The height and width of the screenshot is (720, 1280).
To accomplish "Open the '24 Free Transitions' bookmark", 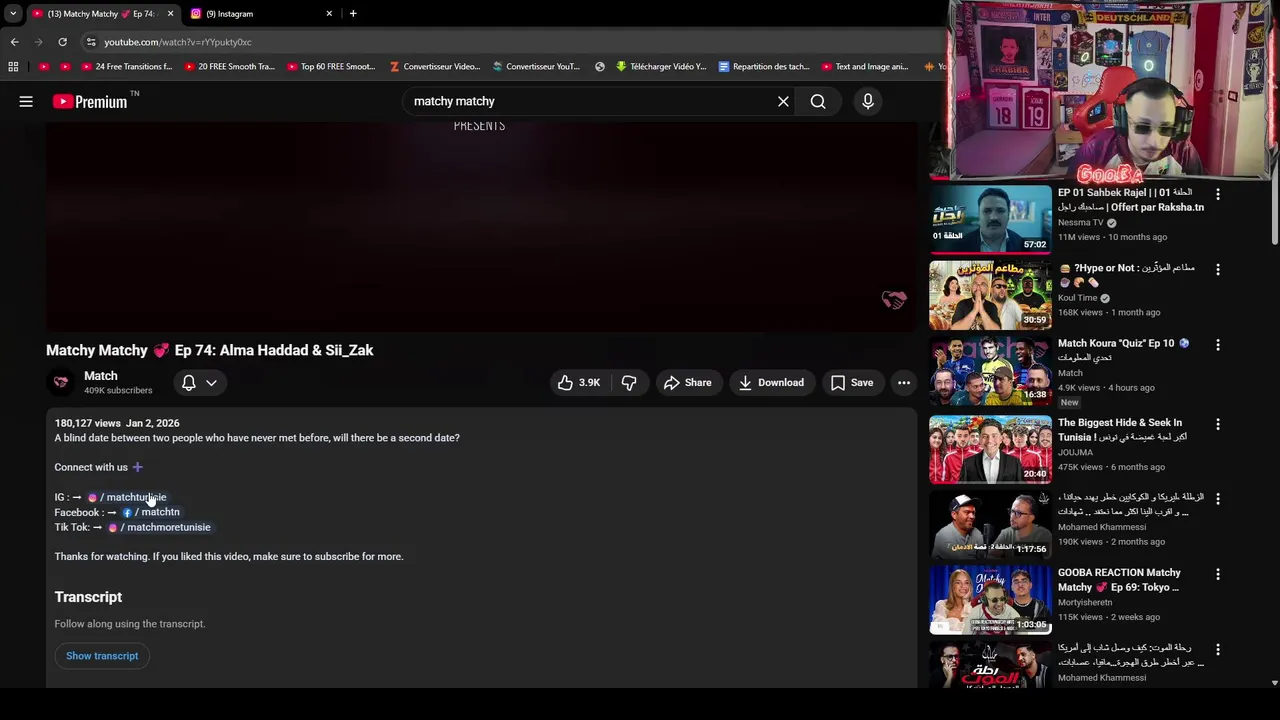I will [x=126, y=67].
